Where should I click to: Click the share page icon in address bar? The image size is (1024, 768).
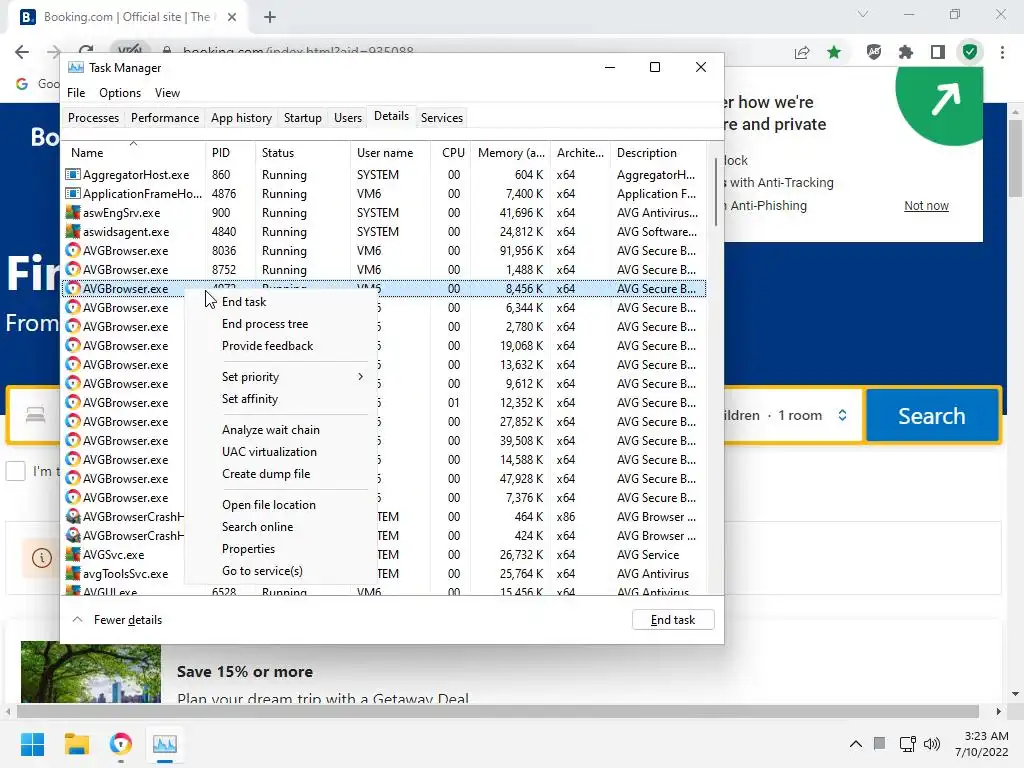tap(802, 52)
